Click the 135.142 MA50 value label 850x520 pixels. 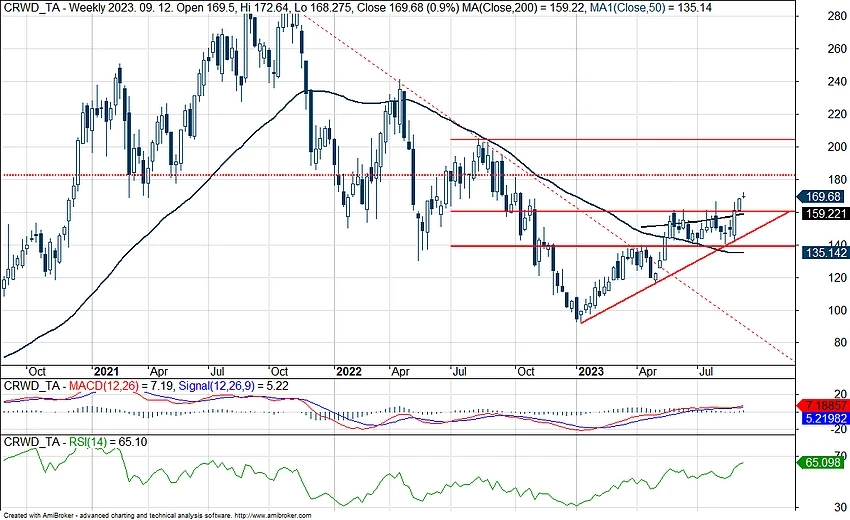826,253
